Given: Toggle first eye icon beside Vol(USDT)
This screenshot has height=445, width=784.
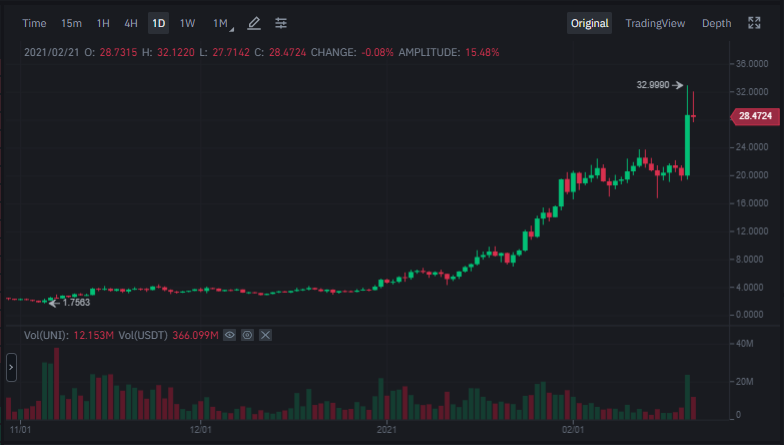Looking at the screenshot, I should click(230, 335).
